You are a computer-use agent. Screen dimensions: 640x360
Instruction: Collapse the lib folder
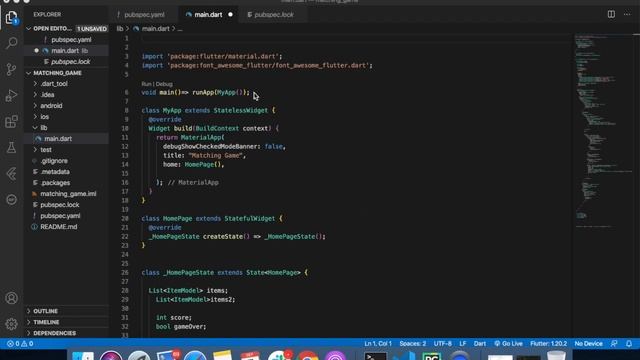[x=44, y=128]
